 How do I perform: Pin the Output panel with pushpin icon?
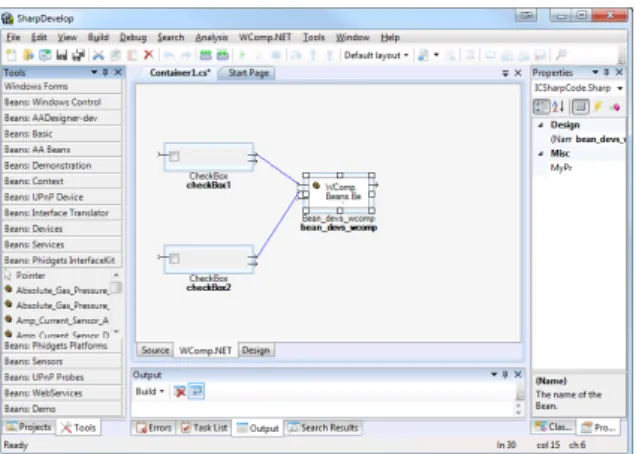[505, 374]
